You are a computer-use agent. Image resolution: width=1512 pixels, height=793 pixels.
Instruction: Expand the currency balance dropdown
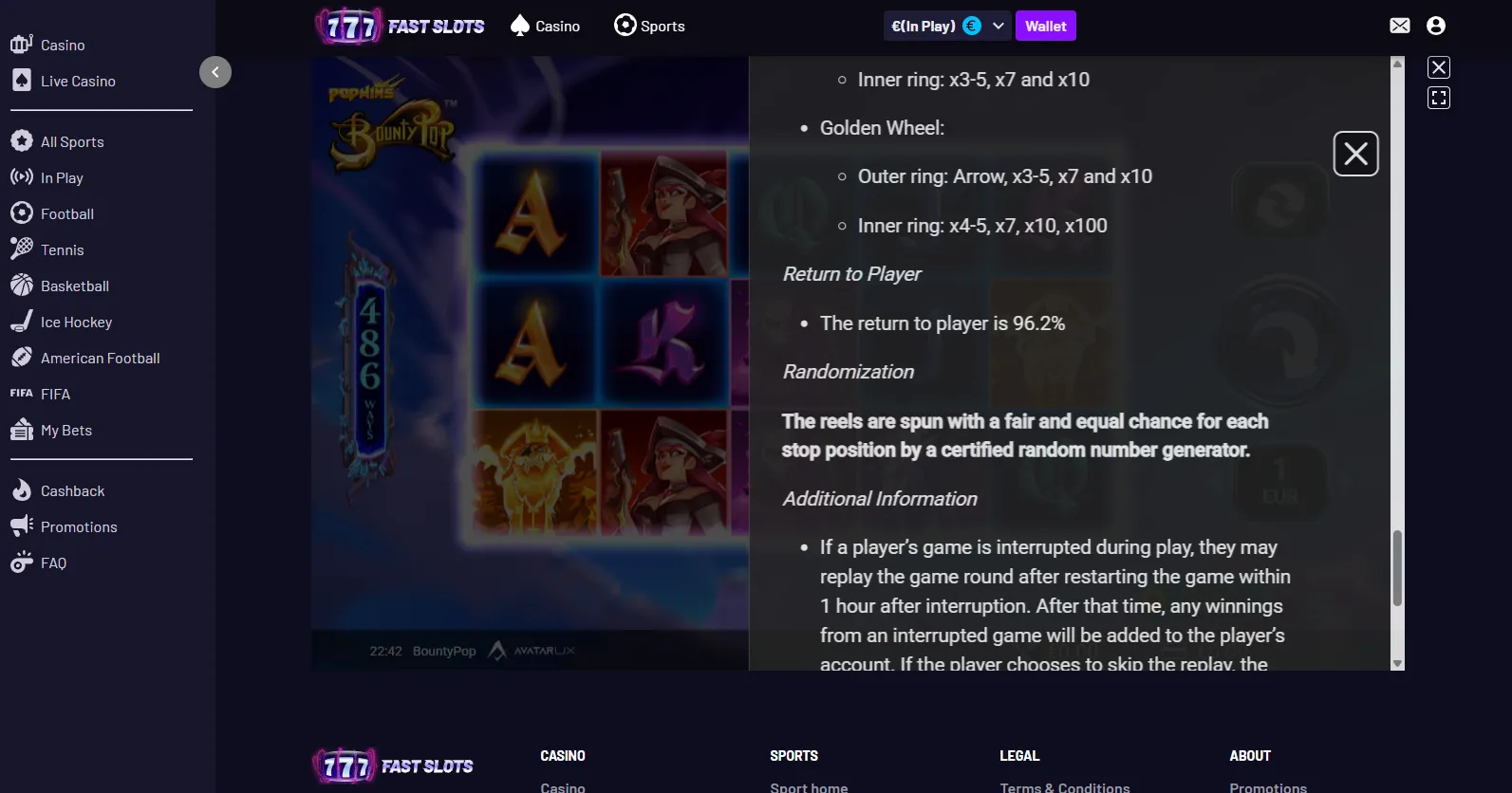999,26
